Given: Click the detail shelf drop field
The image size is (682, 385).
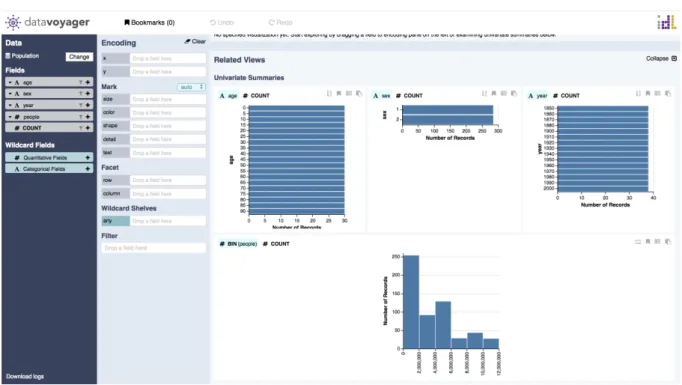Looking at the screenshot, I should point(167,139).
